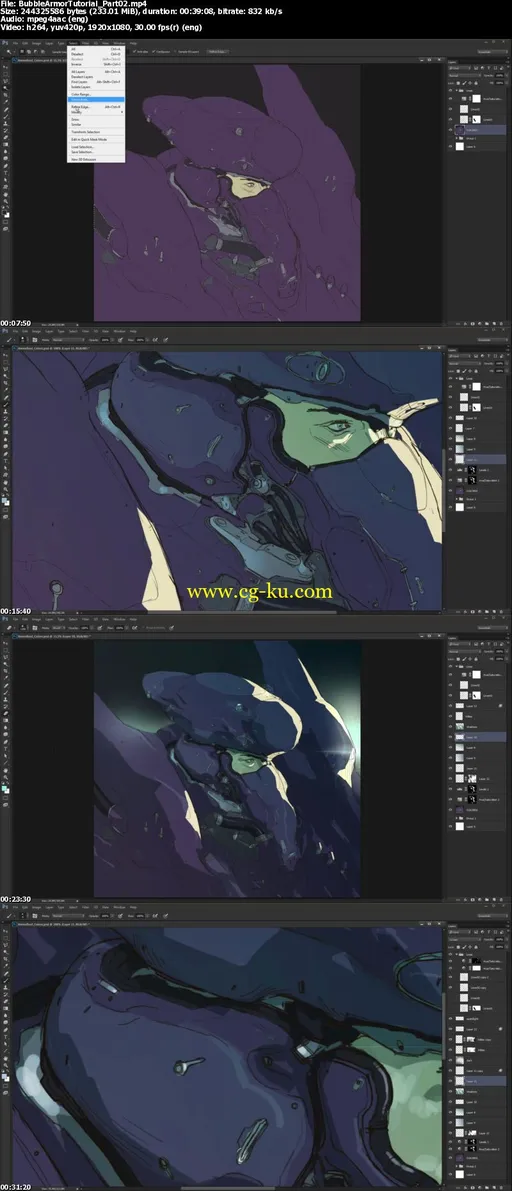Select Crop tool in the 00:07:50 frame

point(5,95)
